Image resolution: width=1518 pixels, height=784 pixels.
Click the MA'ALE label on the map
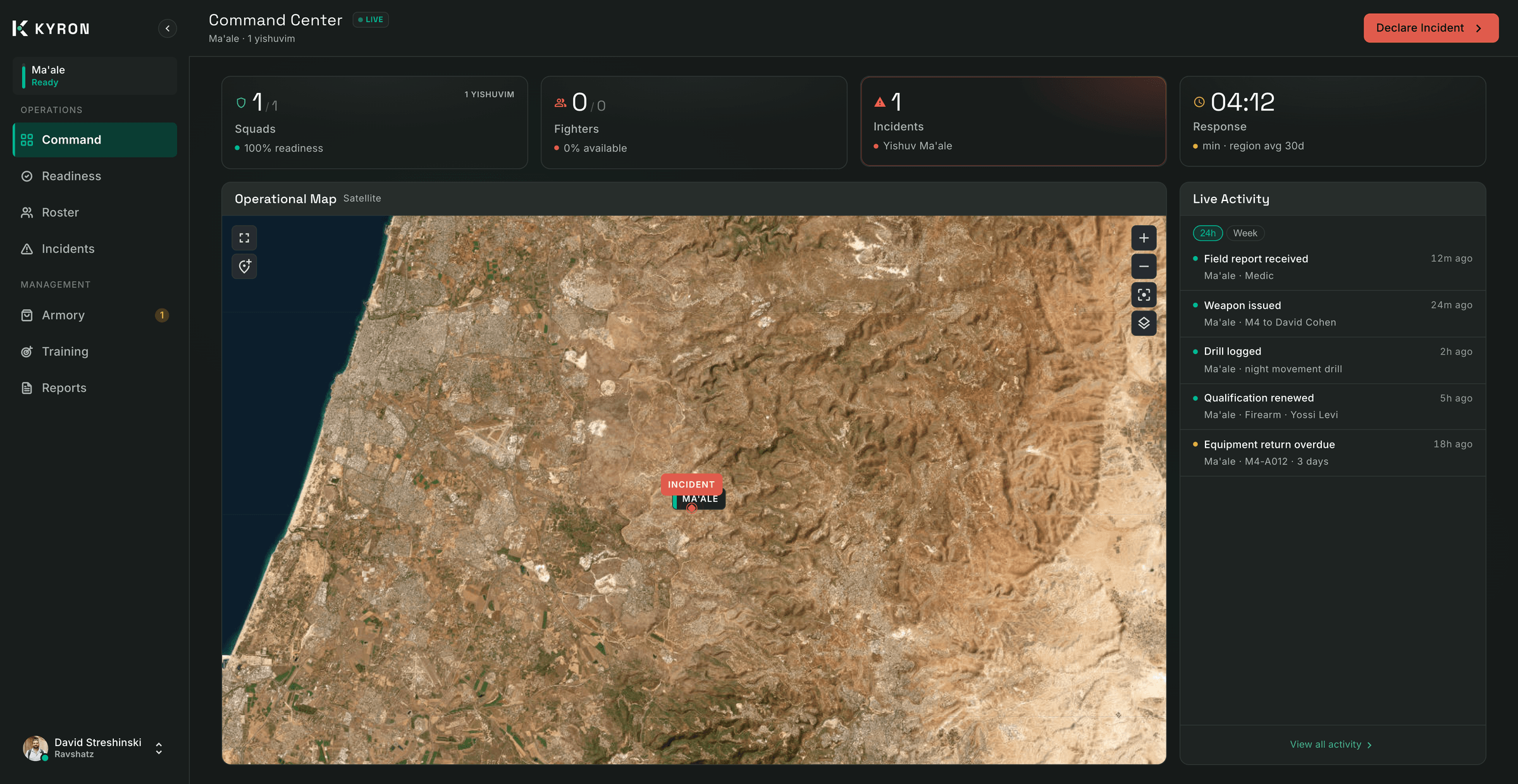point(700,499)
